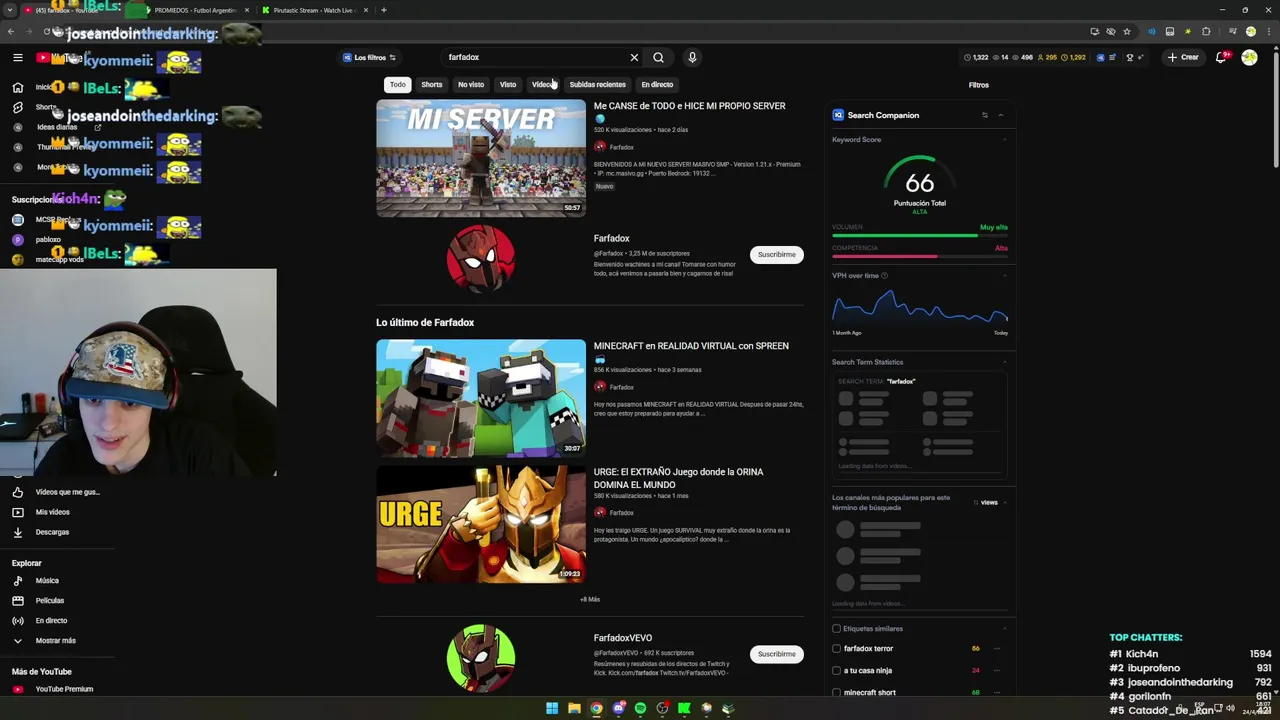The image size is (1280, 720).
Task: Click the Inicio home icon in sidebar
Action: 17,87
